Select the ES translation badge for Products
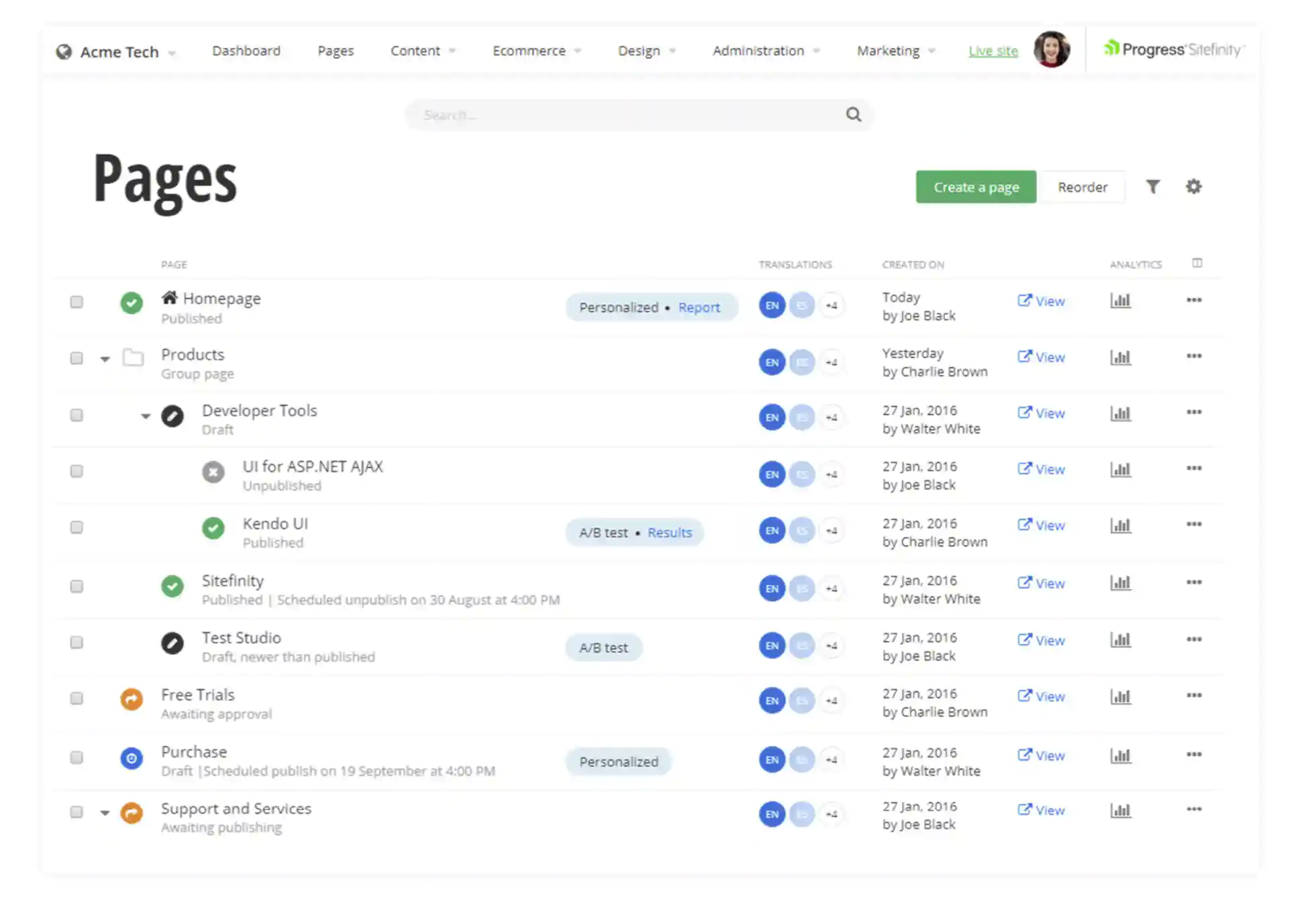The width and height of the screenshot is (1316, 899). (x=801, y=362)
